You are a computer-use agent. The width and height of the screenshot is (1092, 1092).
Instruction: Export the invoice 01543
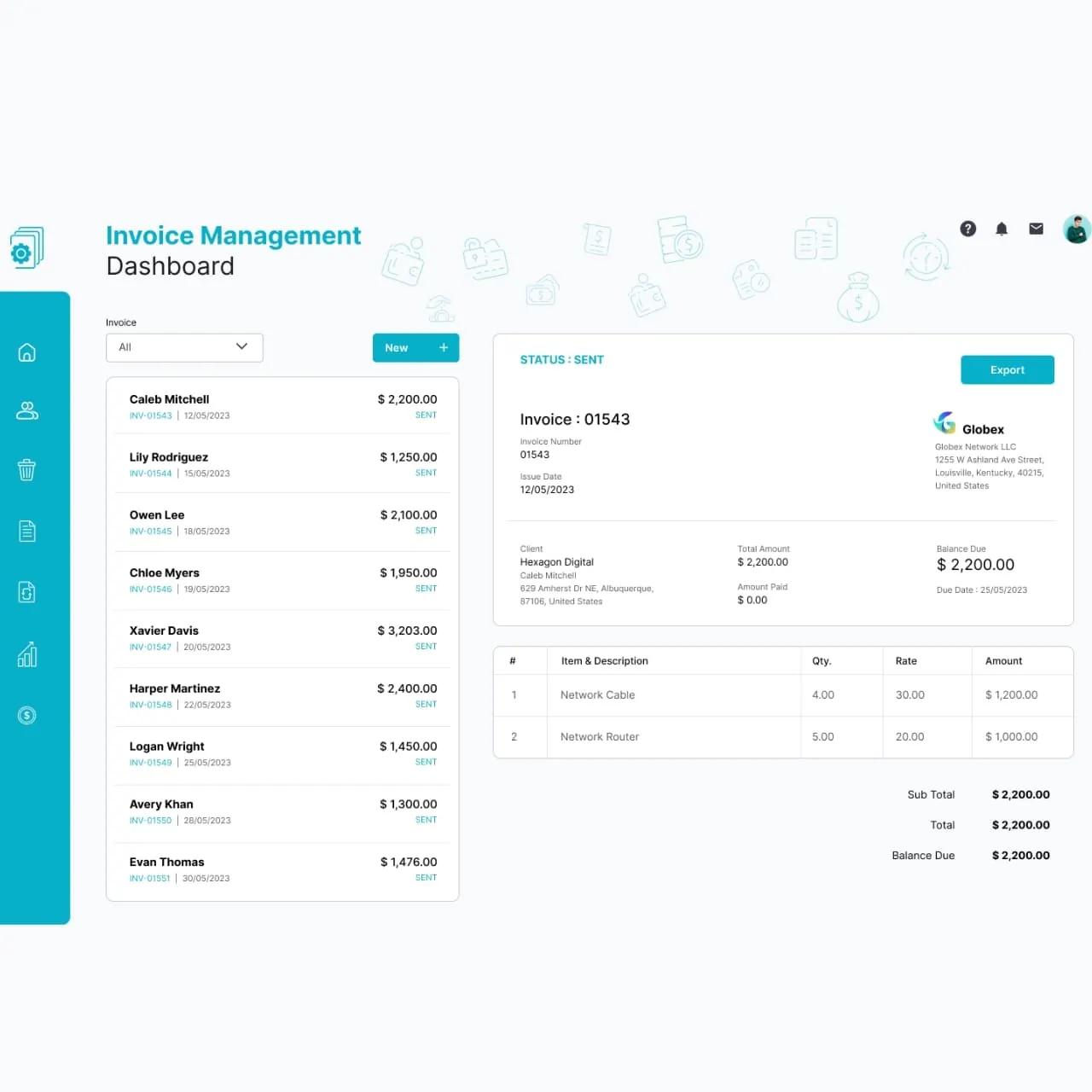[1008, 369]
